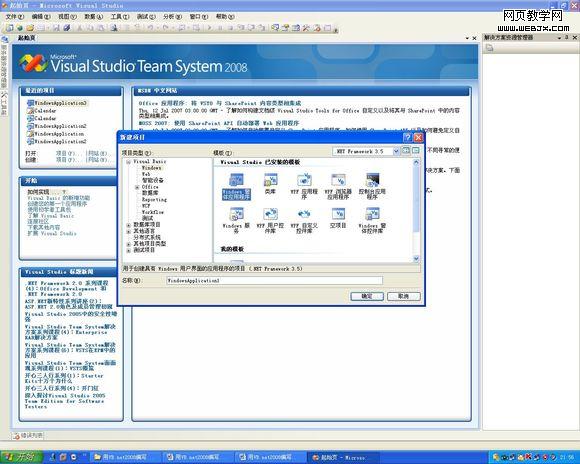Switch templates to large icons view
Screen dimensions: 580x464
point(406,151)
